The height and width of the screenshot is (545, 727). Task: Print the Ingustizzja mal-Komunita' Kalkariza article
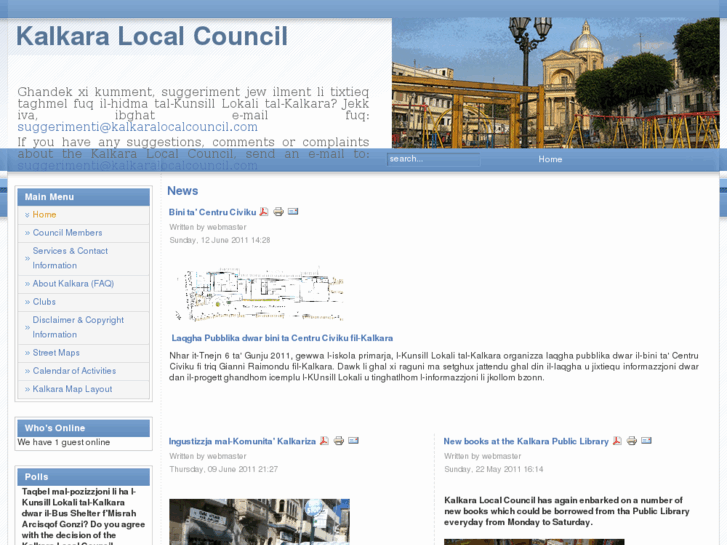click(339, 441)
